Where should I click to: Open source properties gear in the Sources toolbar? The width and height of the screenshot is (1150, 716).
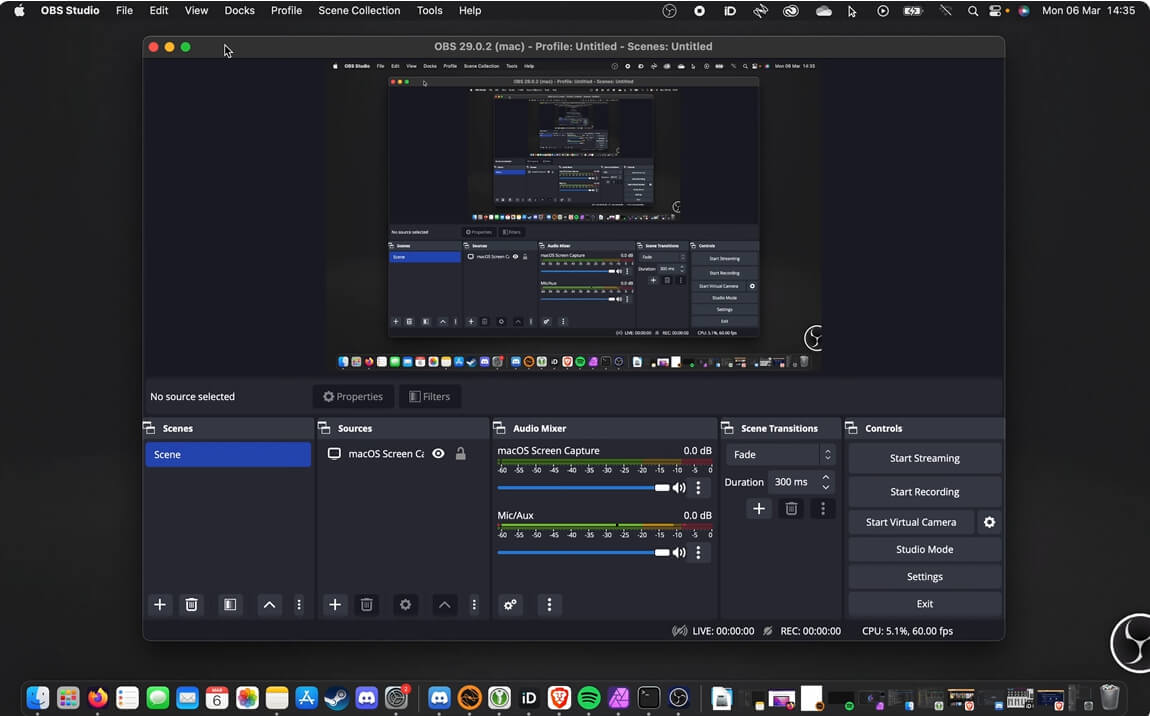[x=405, y=604]
